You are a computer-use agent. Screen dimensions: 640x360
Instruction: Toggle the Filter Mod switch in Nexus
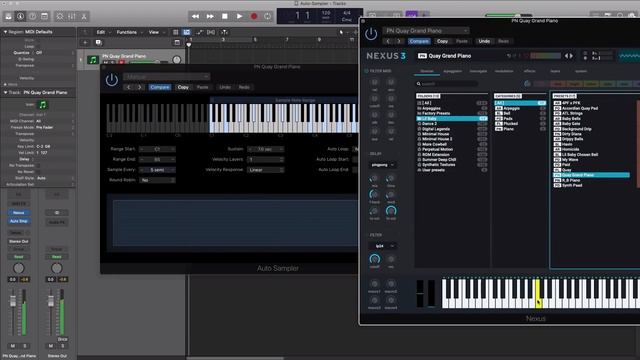tap(366, 71)
